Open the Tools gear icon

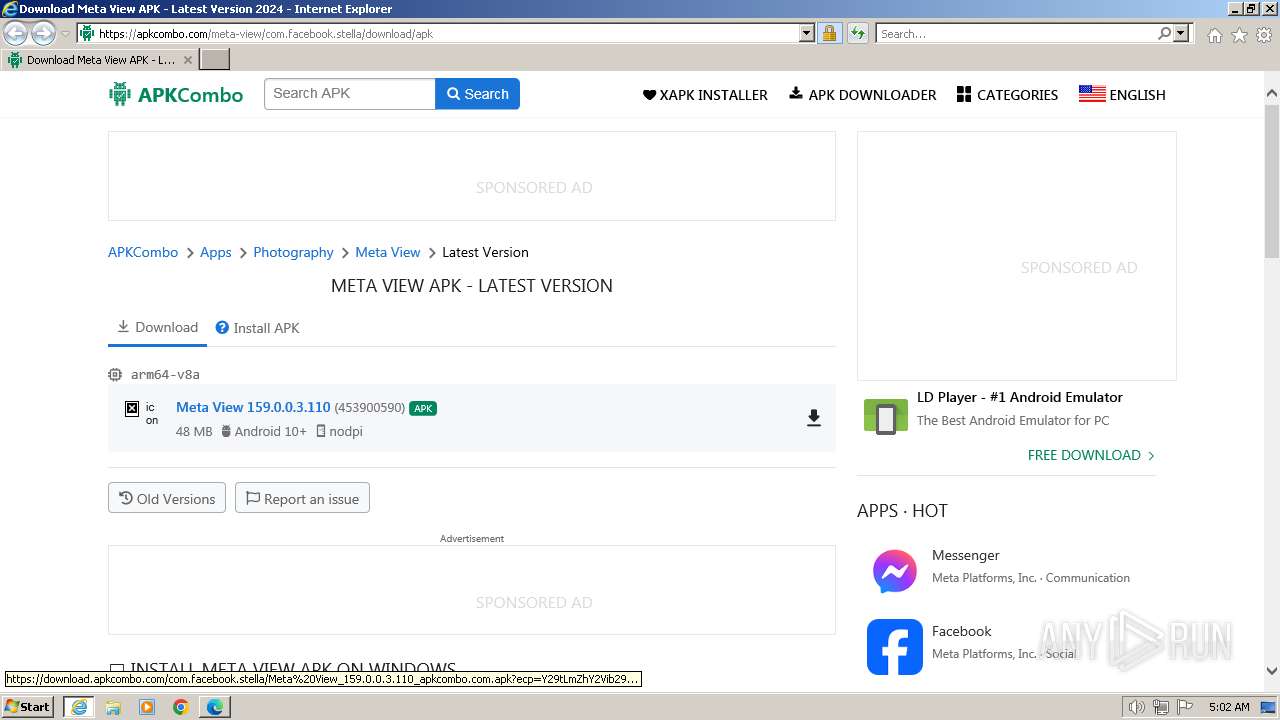pos(1264,35)
